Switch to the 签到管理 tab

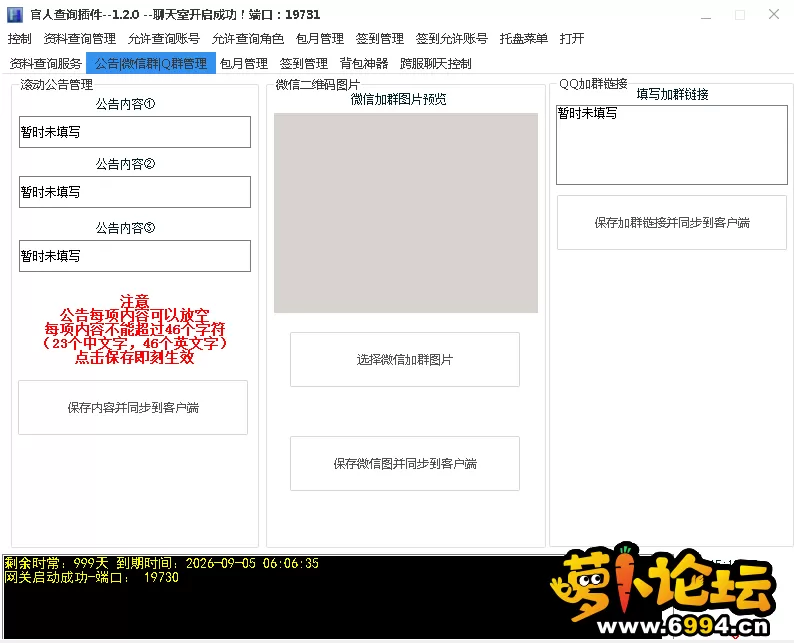point(304,63)
